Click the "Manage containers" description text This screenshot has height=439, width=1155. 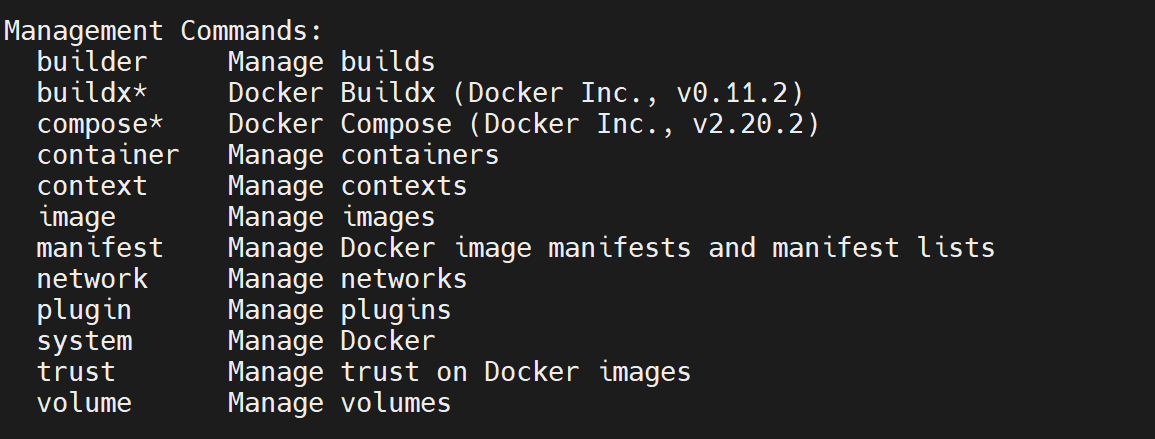(363, 155)
